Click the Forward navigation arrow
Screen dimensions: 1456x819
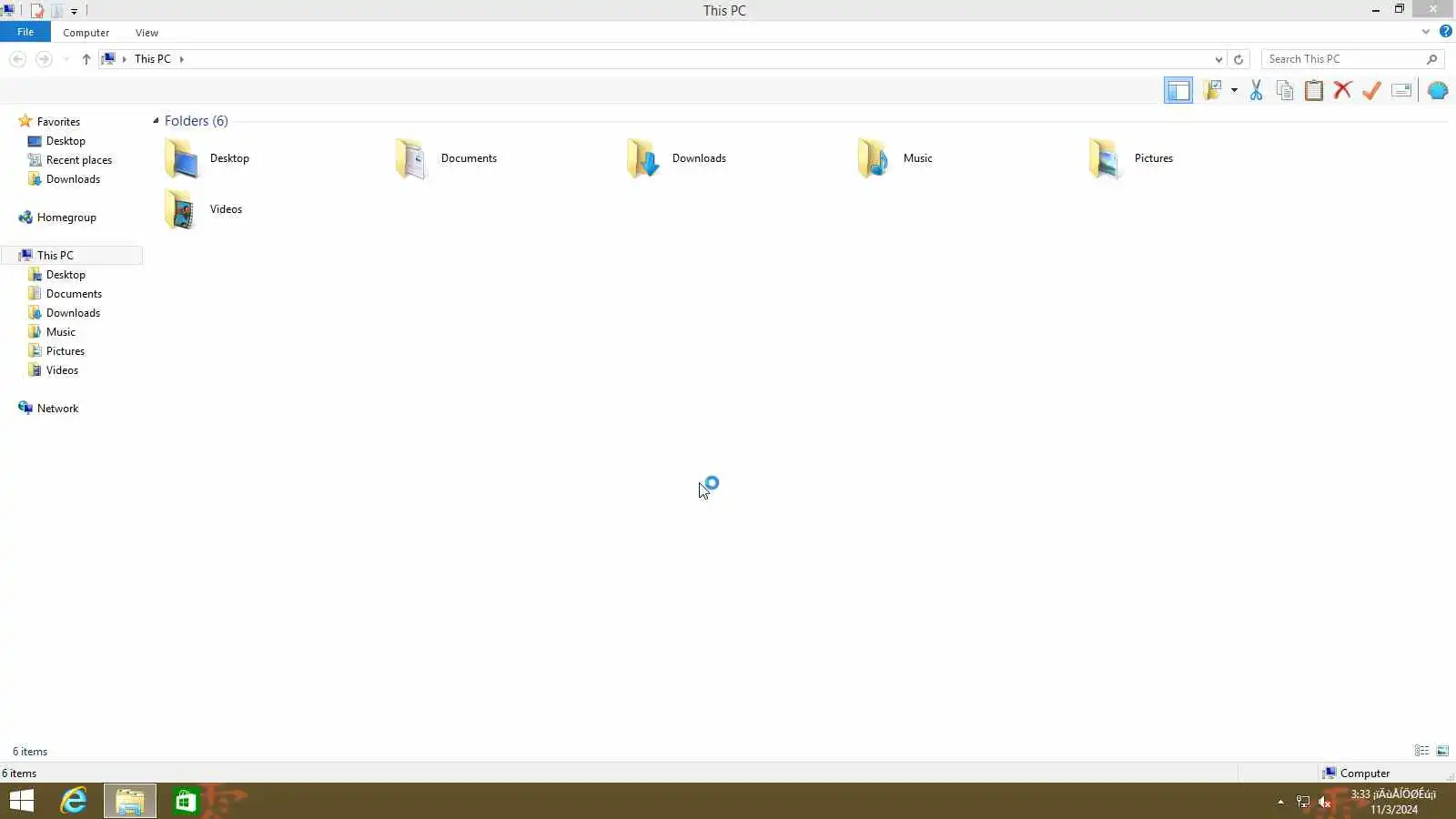click(x=44, y=59)
